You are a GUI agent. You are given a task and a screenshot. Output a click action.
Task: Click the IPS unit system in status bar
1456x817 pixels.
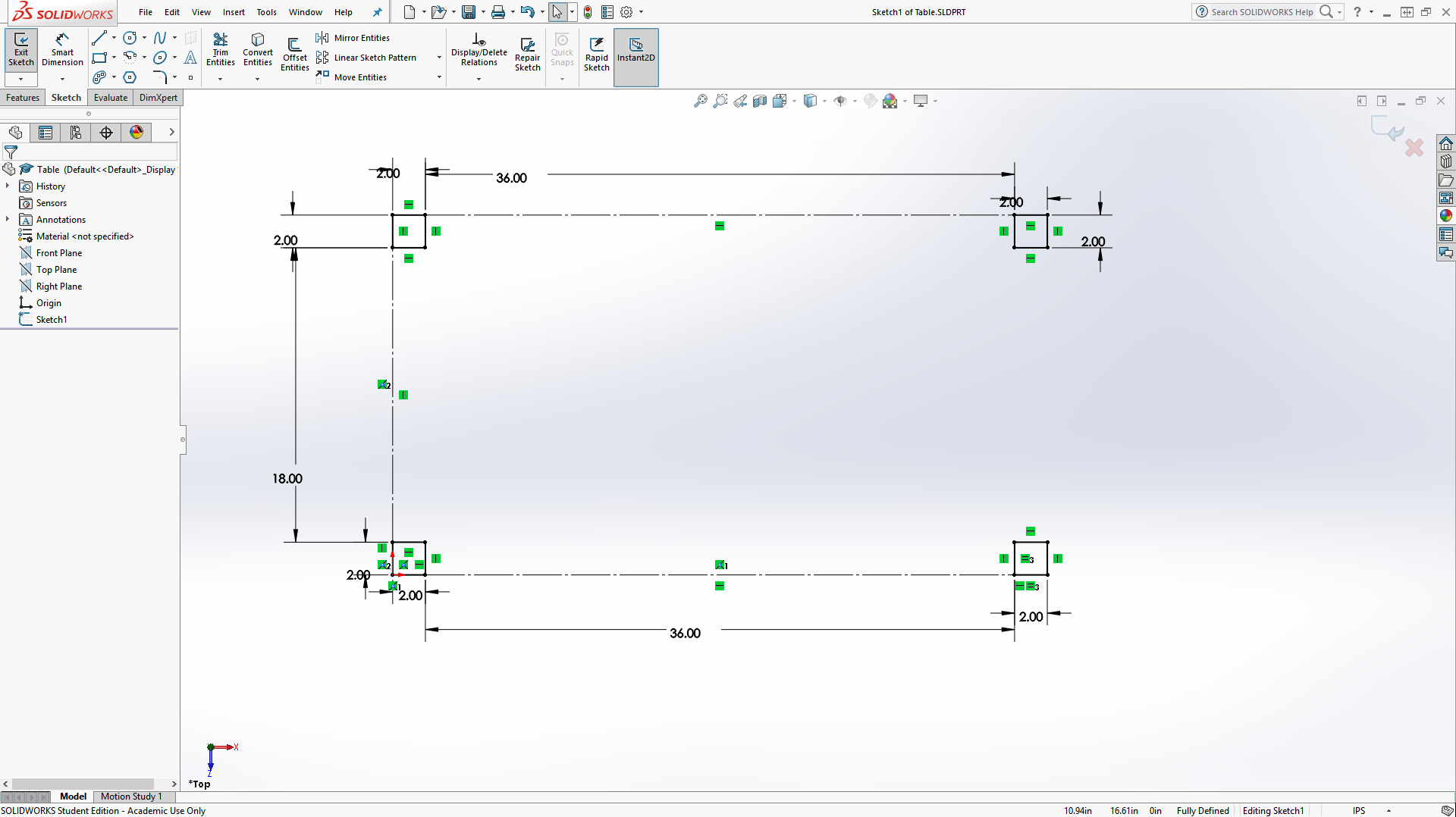coord(1359,810)
